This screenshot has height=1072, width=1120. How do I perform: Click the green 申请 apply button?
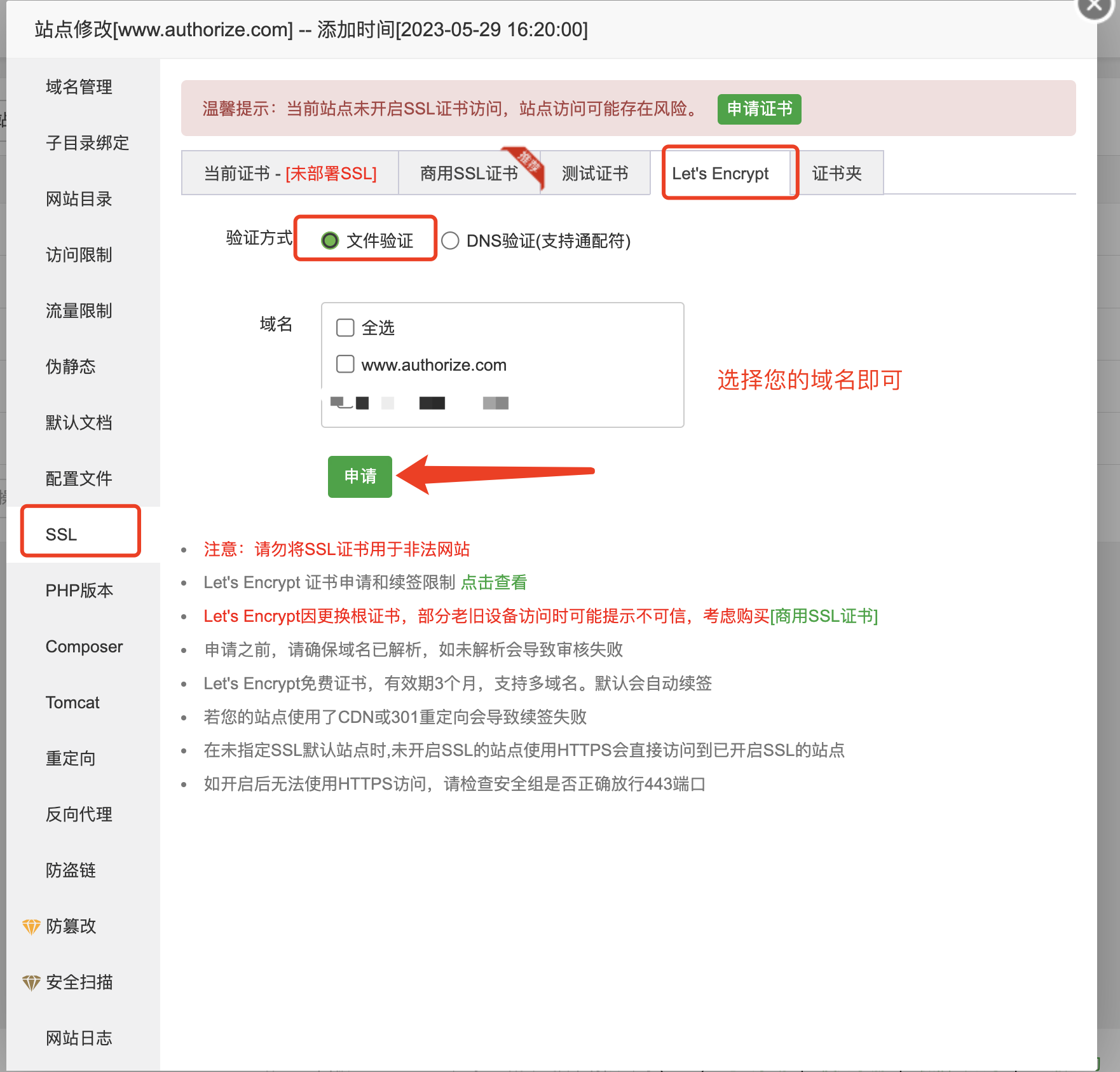click(x=359, y=476)
